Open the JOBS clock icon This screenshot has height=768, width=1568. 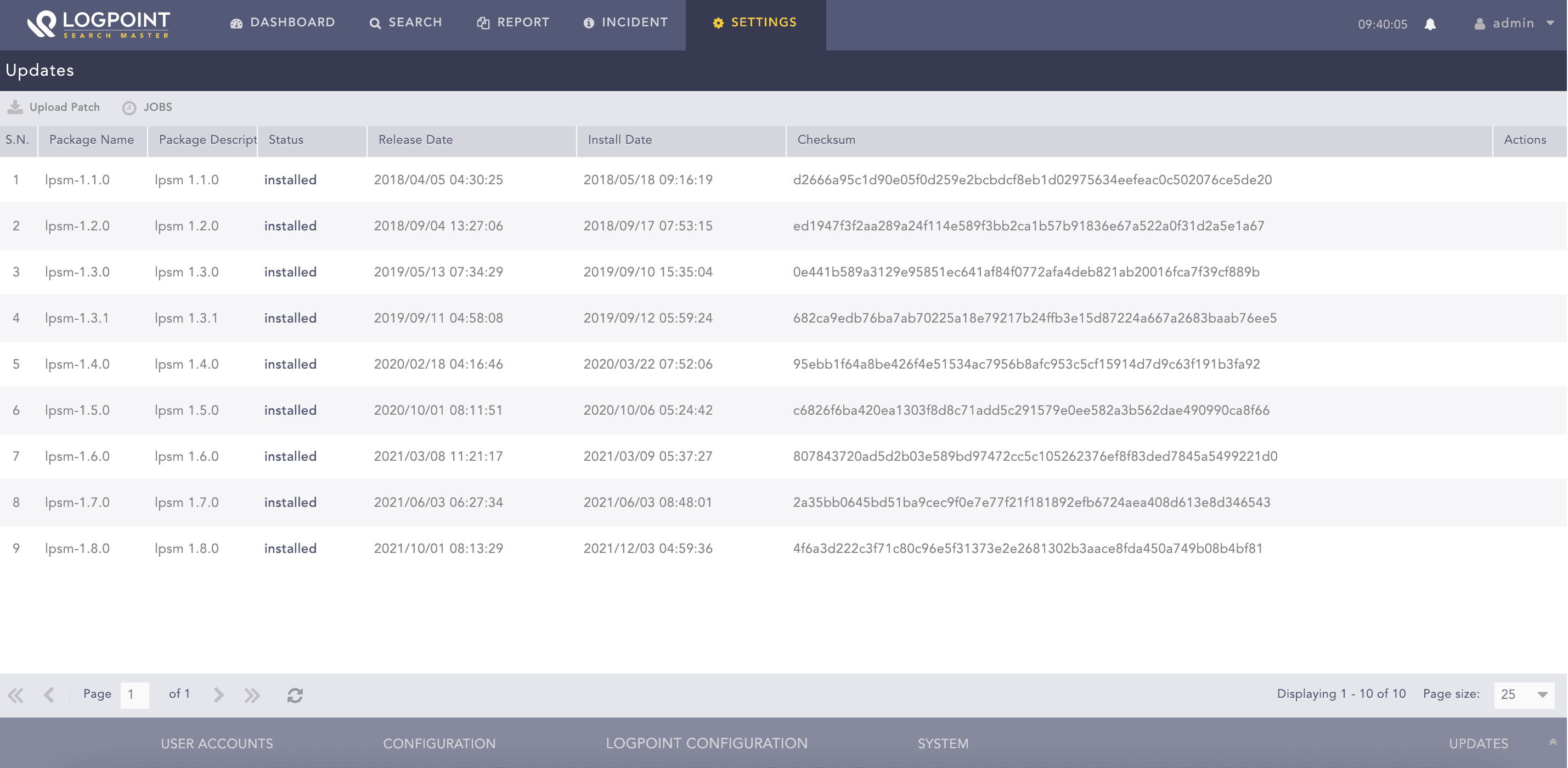[129, 108]
